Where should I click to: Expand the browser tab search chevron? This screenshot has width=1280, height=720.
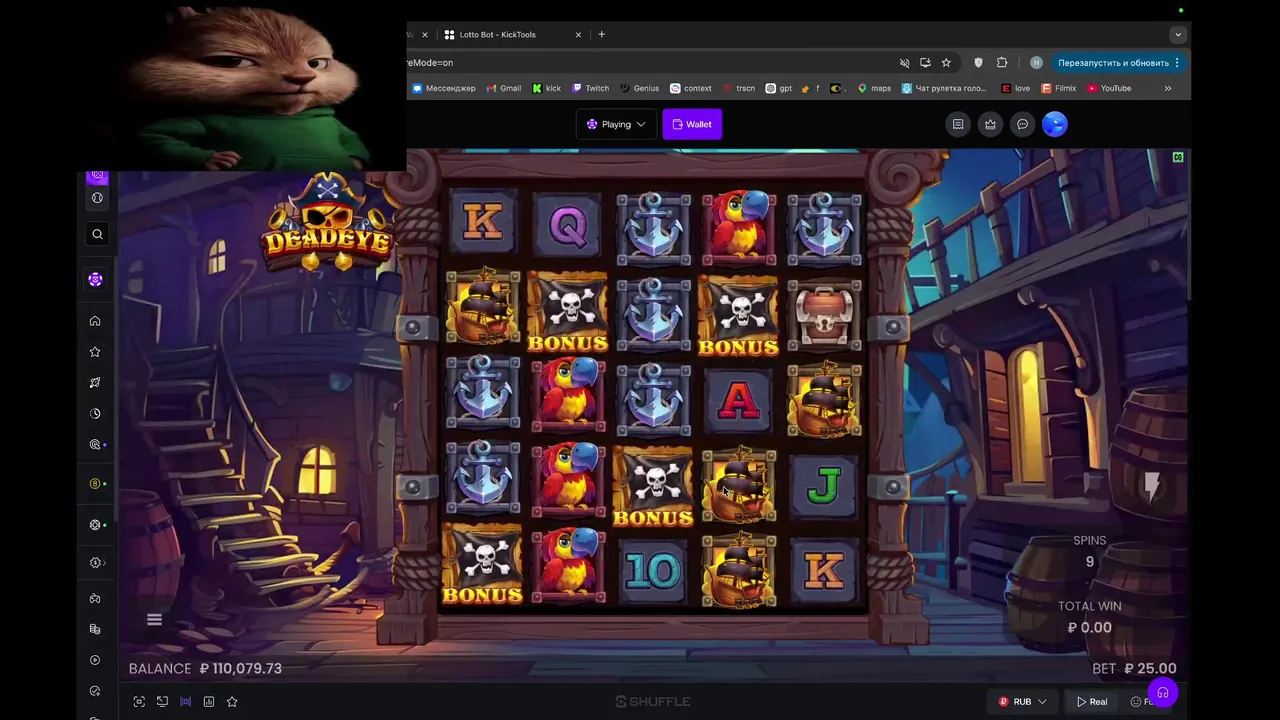click(1178, 34)
